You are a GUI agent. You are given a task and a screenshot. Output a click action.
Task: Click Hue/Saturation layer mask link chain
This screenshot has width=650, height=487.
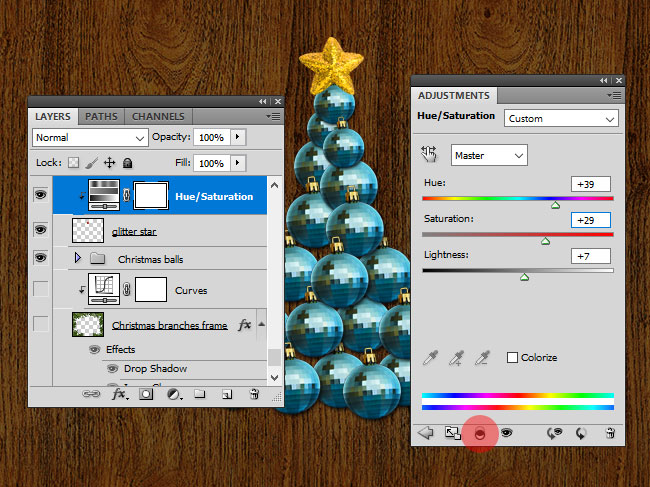[126, 195]
